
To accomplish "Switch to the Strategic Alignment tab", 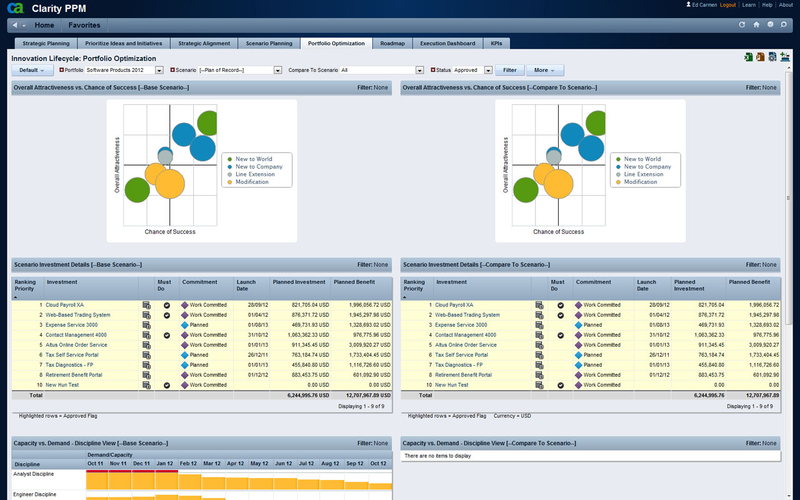I will pos(204,43).
